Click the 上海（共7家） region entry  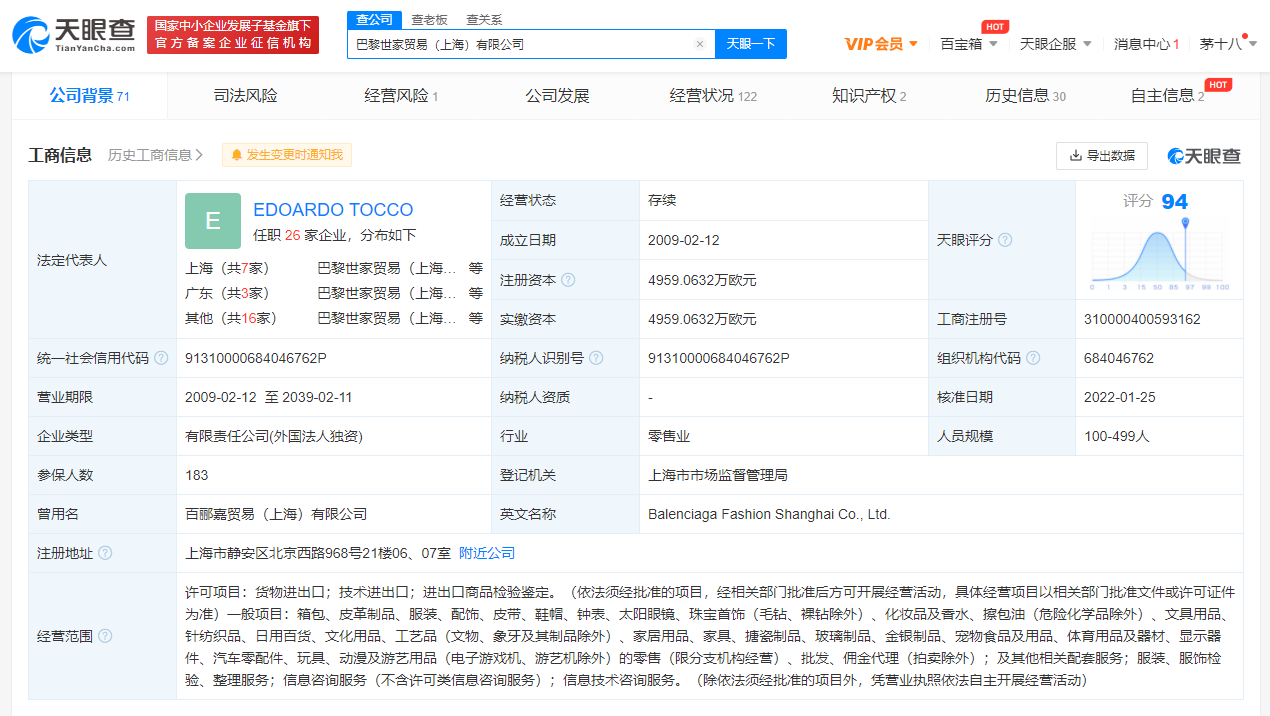tap(227, 268)
